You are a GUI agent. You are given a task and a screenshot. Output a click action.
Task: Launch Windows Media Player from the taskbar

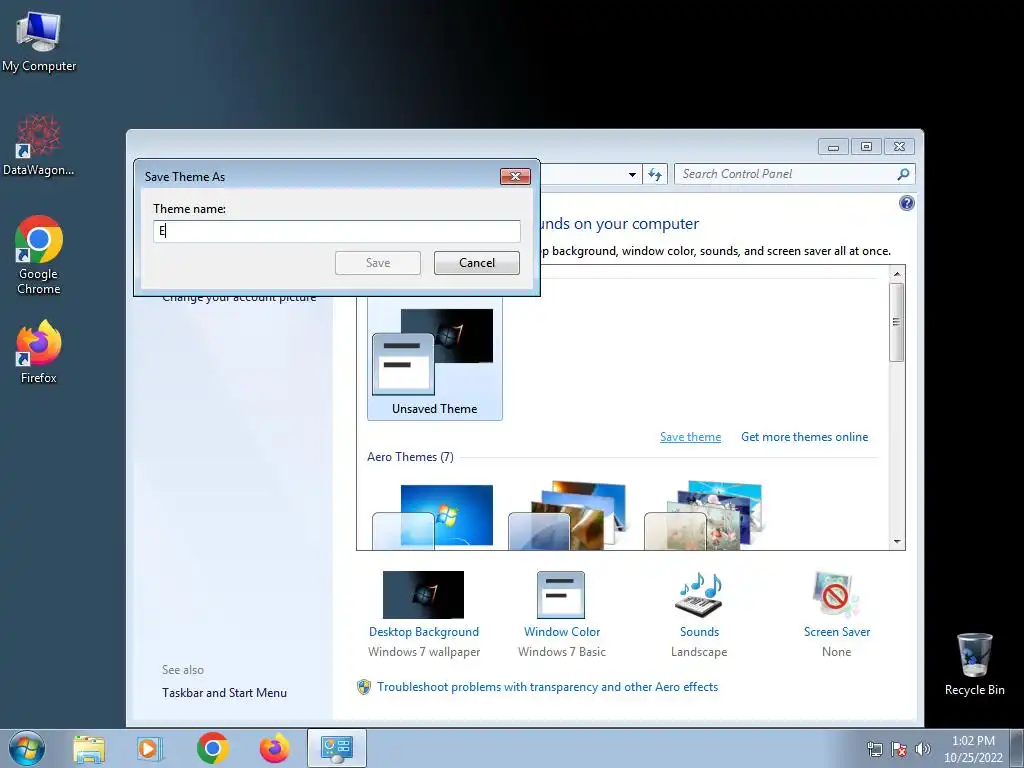pyautogui.click(x=150, y=748)
